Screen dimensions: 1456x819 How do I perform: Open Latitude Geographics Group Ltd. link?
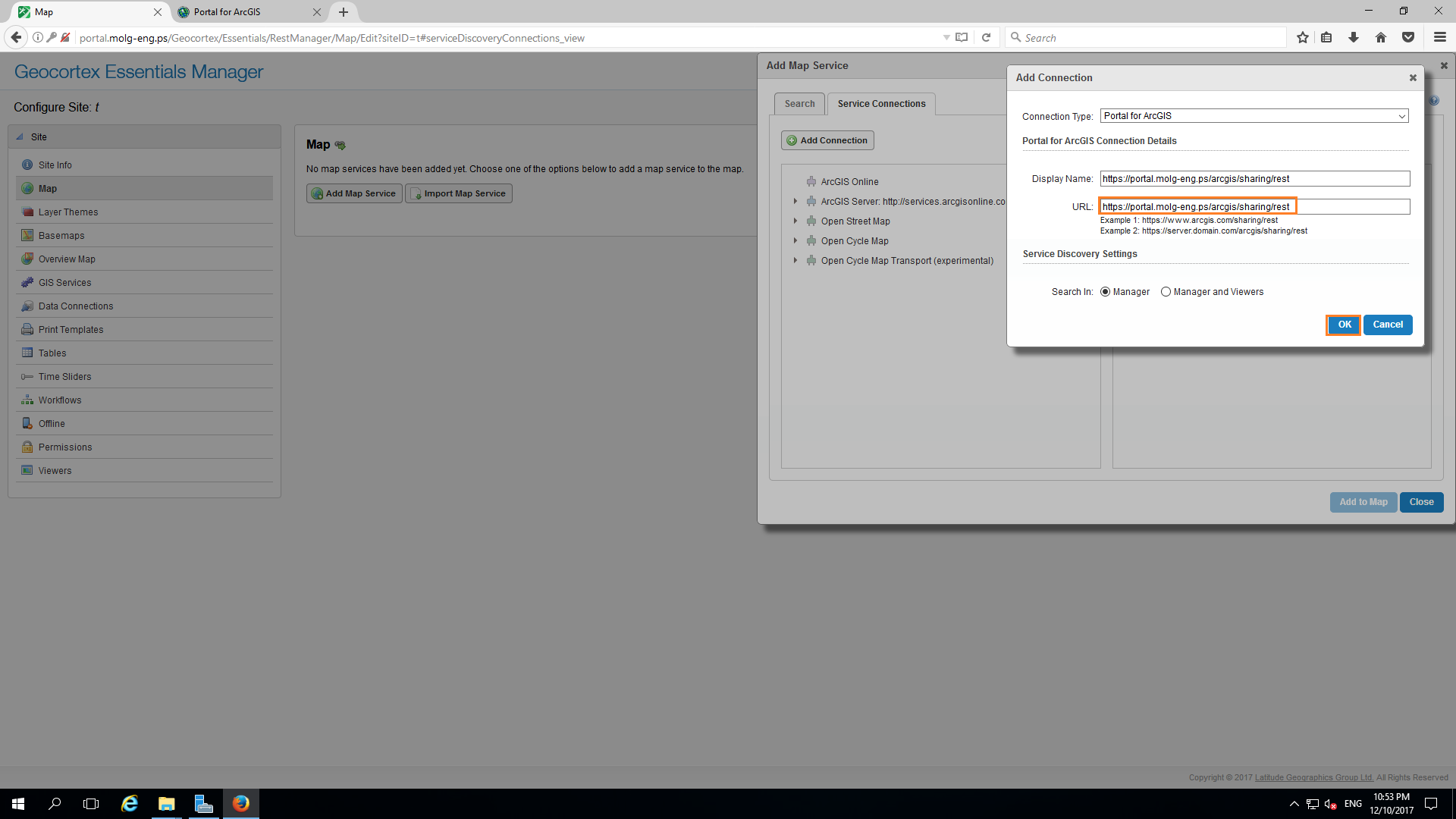tap(1314, 778)
